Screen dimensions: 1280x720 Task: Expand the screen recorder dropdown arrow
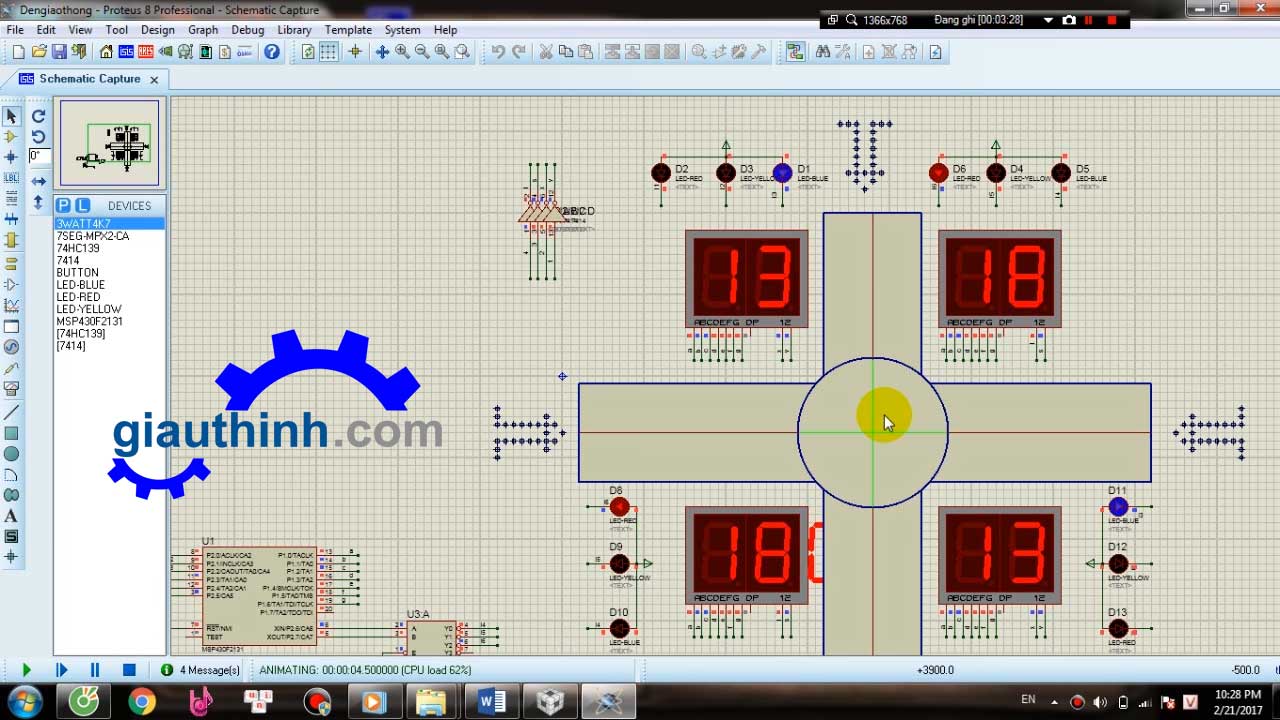coord(1048,20)
